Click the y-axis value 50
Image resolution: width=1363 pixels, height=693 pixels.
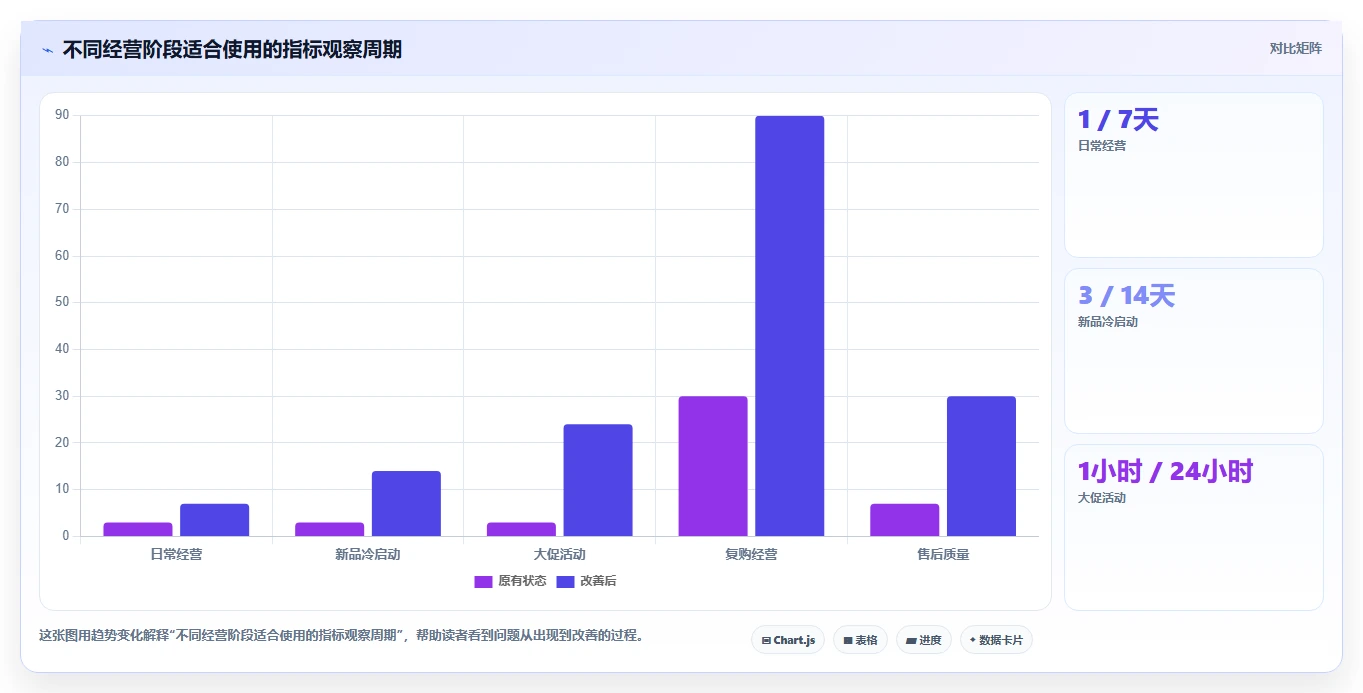[62, 302]
